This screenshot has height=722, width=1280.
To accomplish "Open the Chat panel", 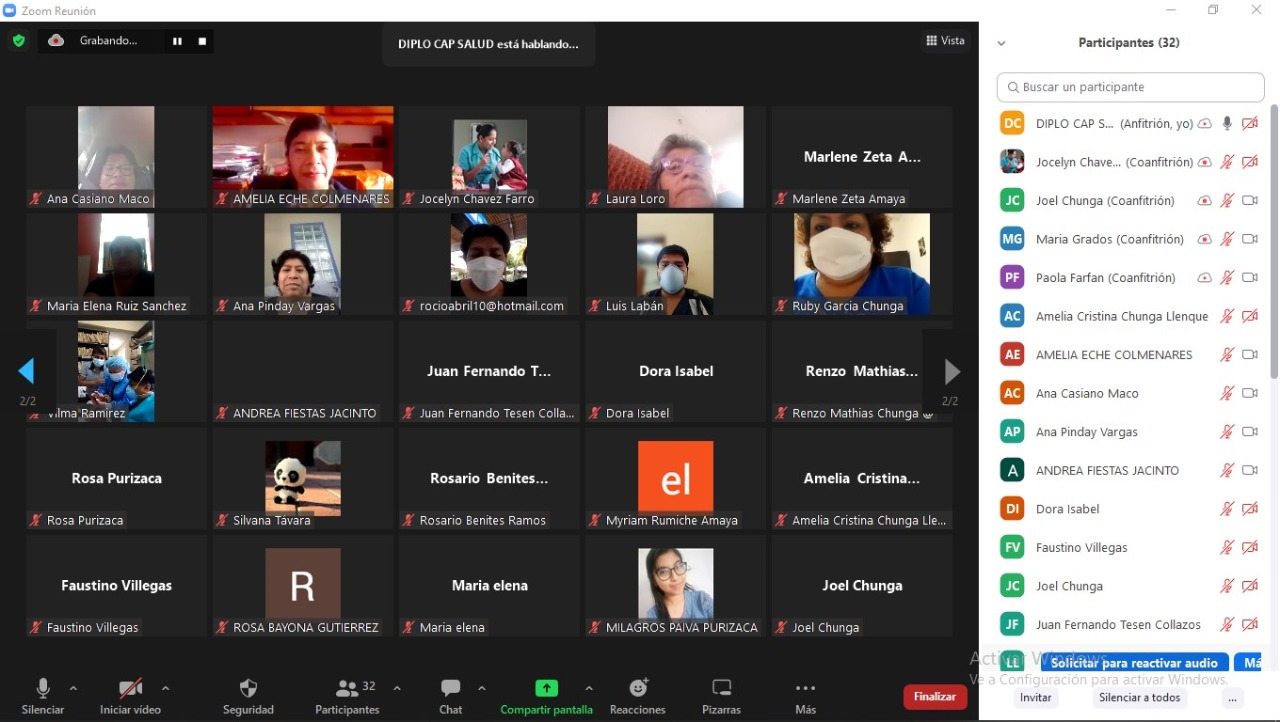I will point(451,696).
